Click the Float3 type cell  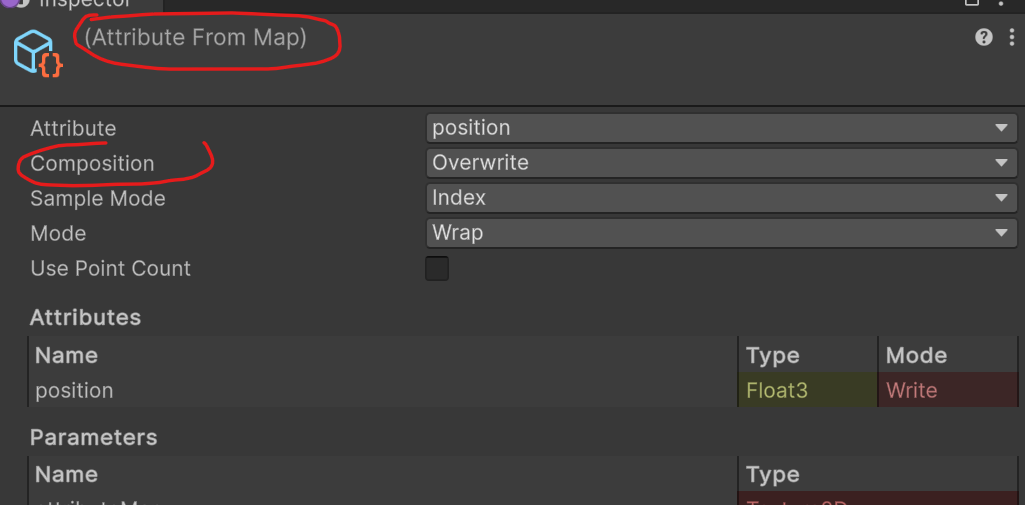(808, 390)
